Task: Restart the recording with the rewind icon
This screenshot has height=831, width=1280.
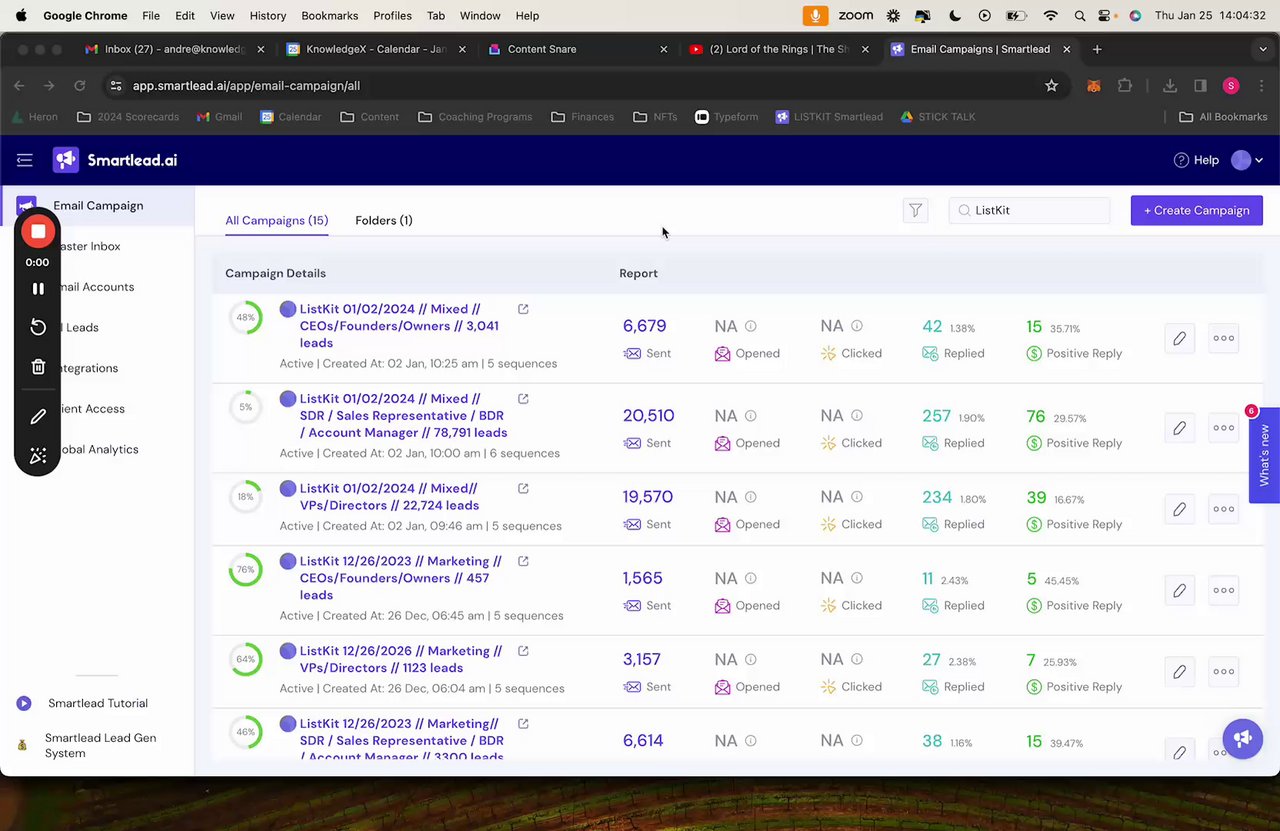Action: click(38, 327)
